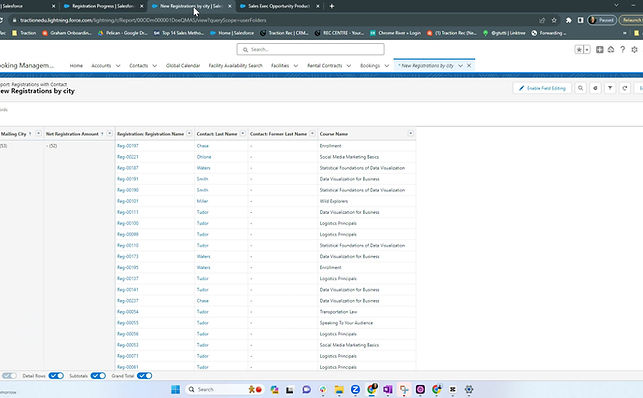The height and width of the screenshot is (398, 643).
Task: Expand Bookings nav dropdown chevron
Action: 386,66
